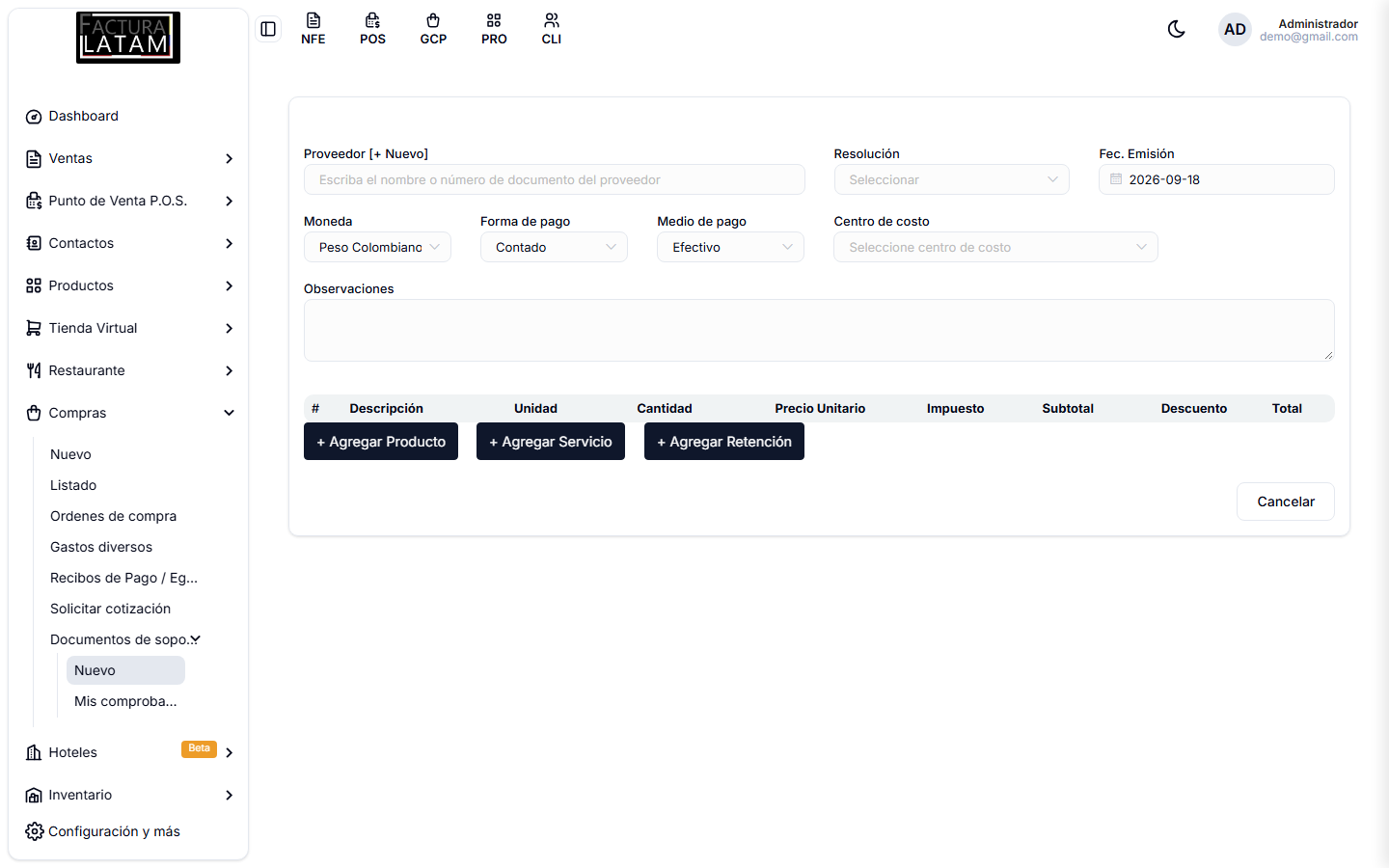
Task: Expand the Contactos menu chevron
Action: click(229, 243)
